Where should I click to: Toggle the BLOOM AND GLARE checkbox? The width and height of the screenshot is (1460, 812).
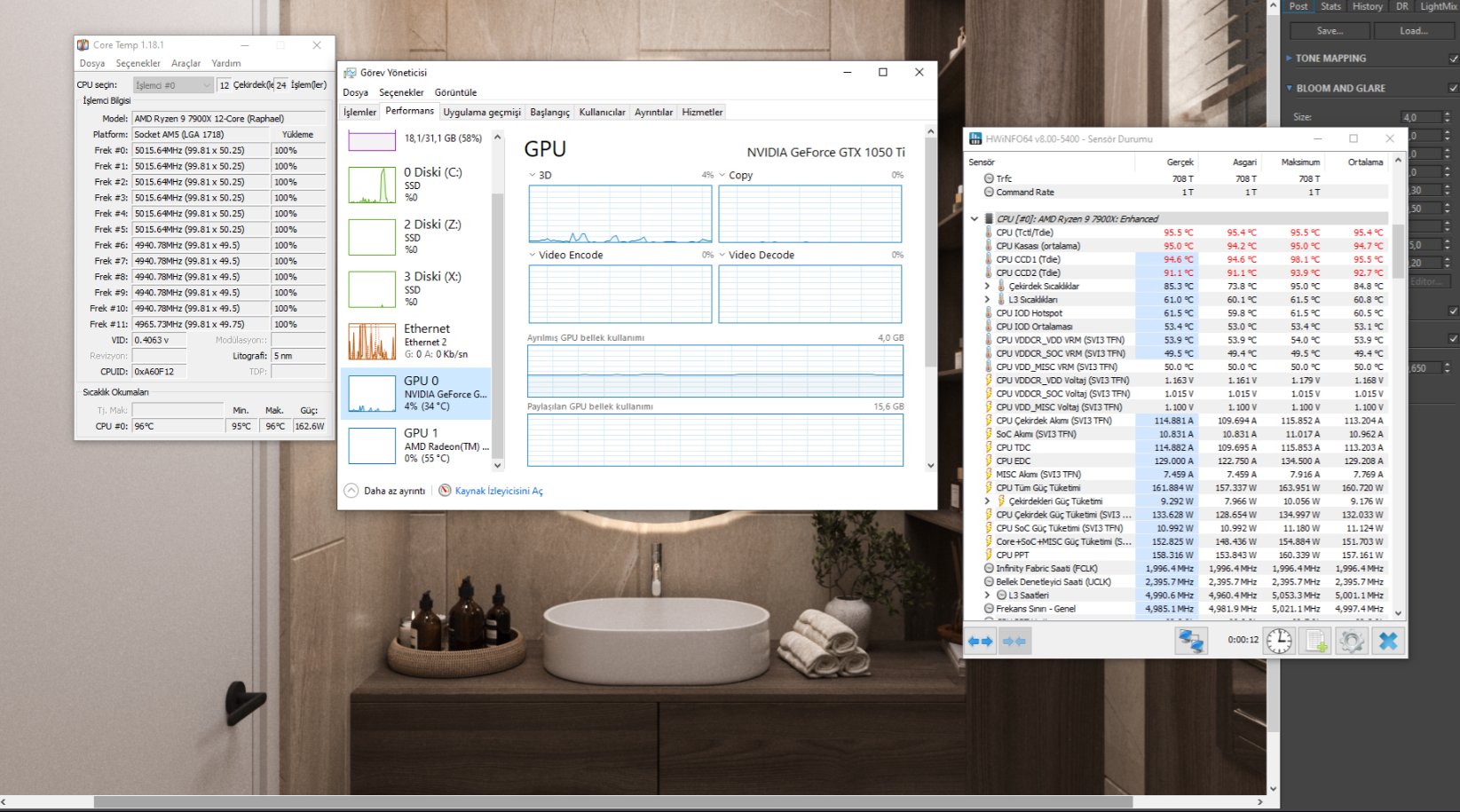point(1453,89)
